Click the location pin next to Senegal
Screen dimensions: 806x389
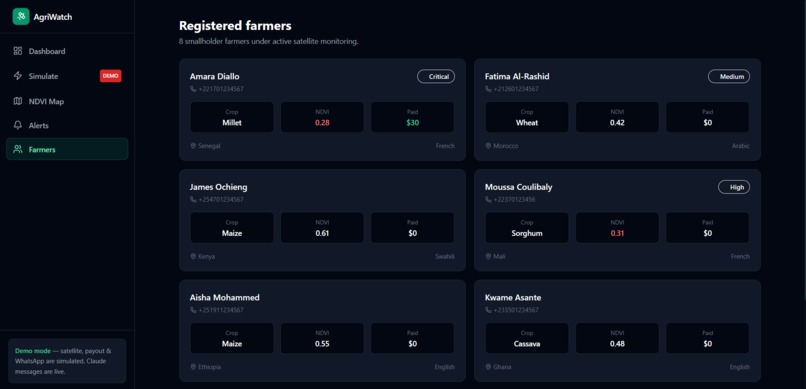click(x=193, y=146)
